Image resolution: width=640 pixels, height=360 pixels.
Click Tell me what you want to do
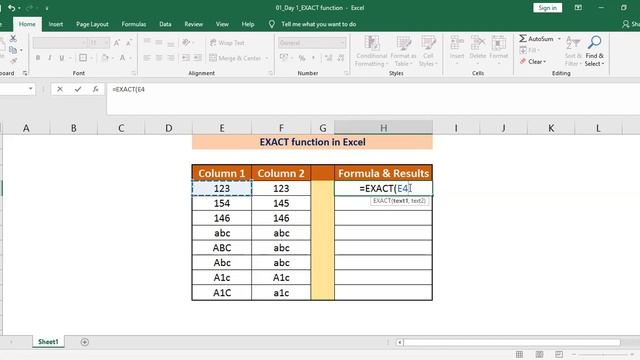point(319,24)
